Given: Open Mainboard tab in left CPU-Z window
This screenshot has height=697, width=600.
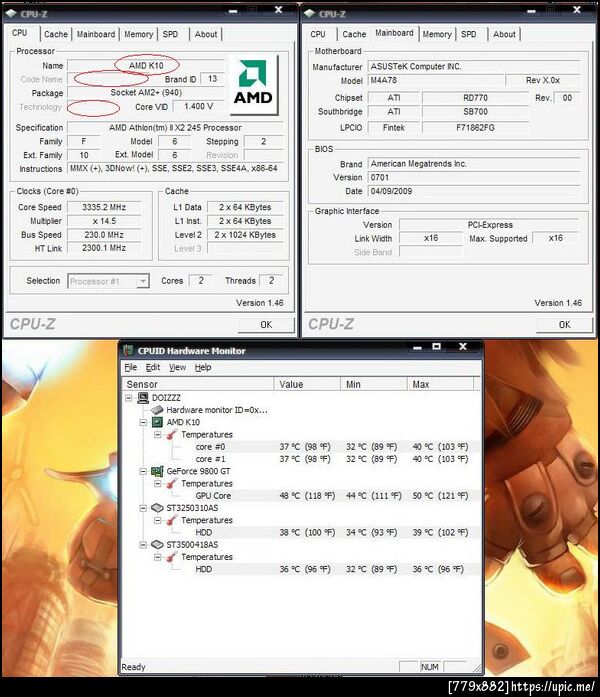Looking at the screenshot, I should tap(96, 34).
